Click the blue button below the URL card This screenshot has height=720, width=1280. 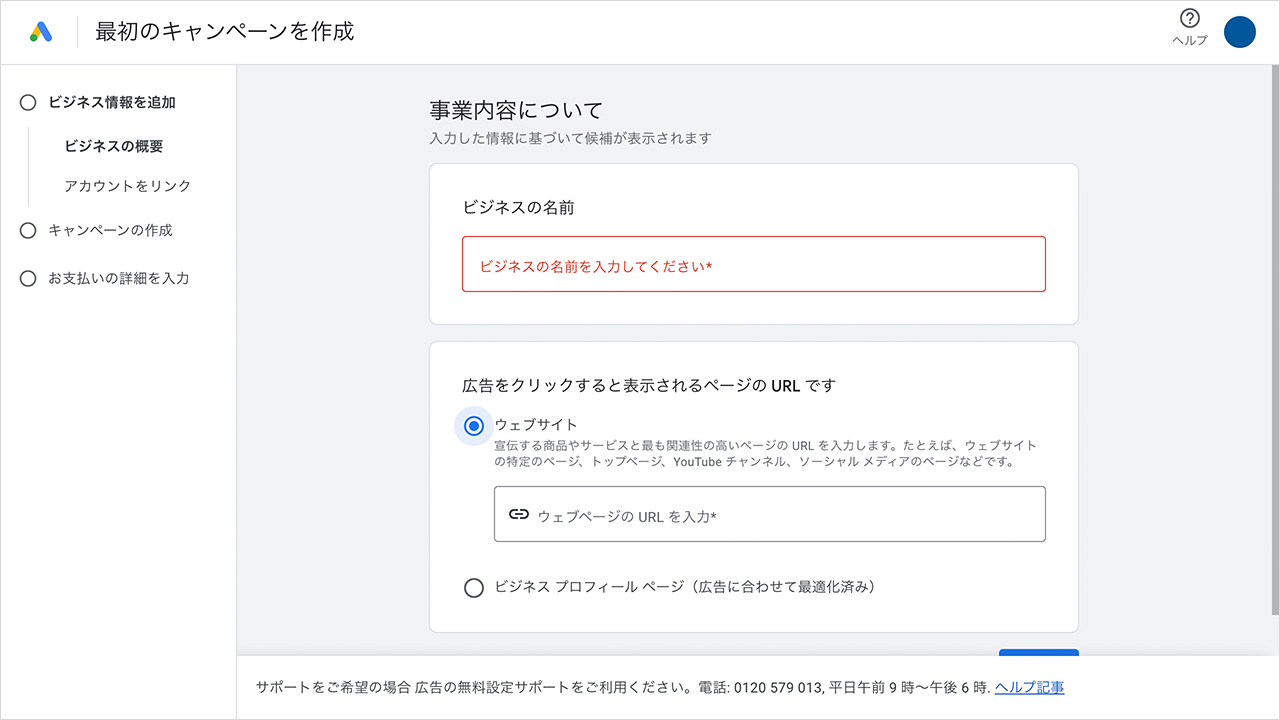click(x=1039, y=652)
